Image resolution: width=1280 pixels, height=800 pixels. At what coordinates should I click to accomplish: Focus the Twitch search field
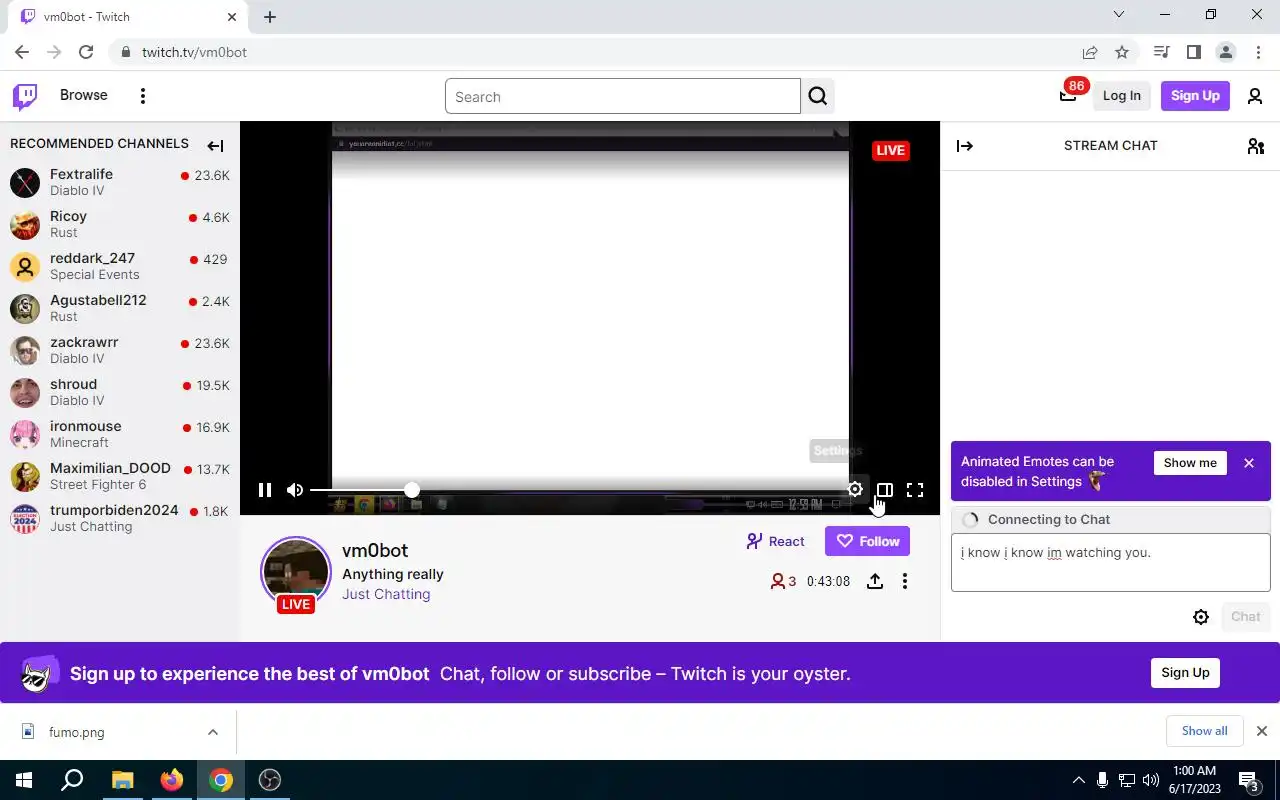pyautogui.click(x=623, y=97)
